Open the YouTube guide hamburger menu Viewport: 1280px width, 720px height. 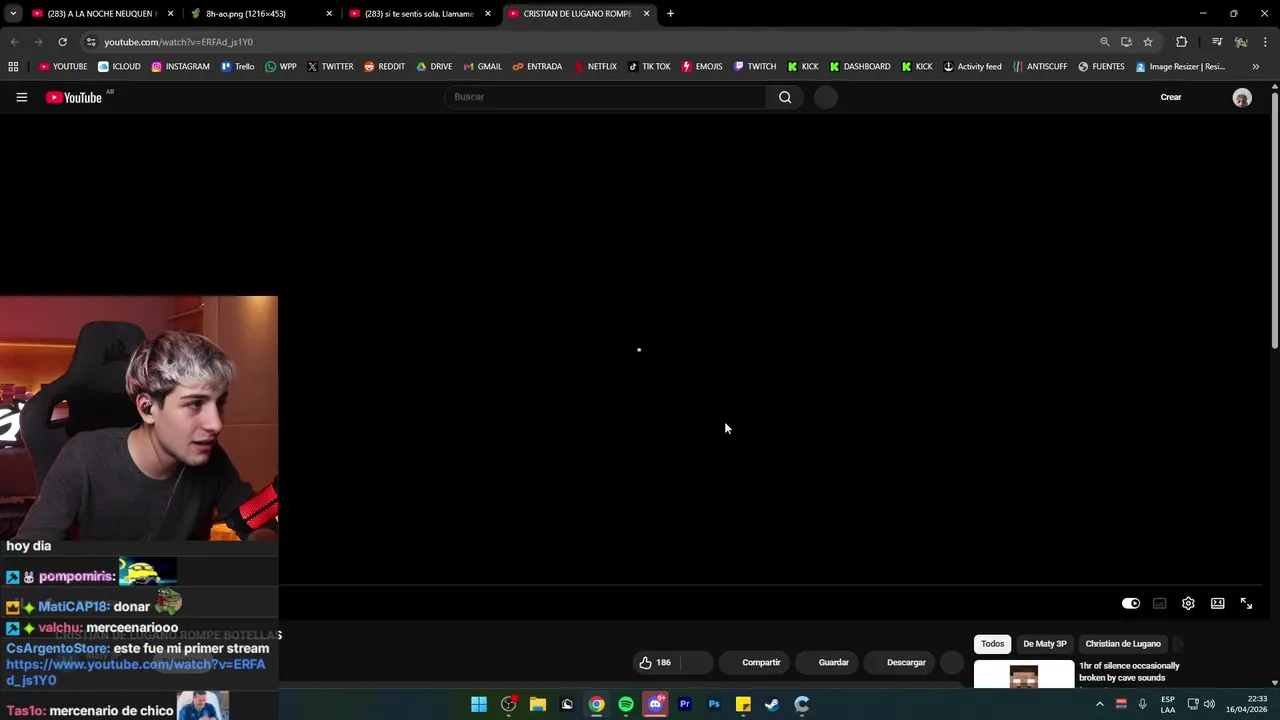click(21, 97)
